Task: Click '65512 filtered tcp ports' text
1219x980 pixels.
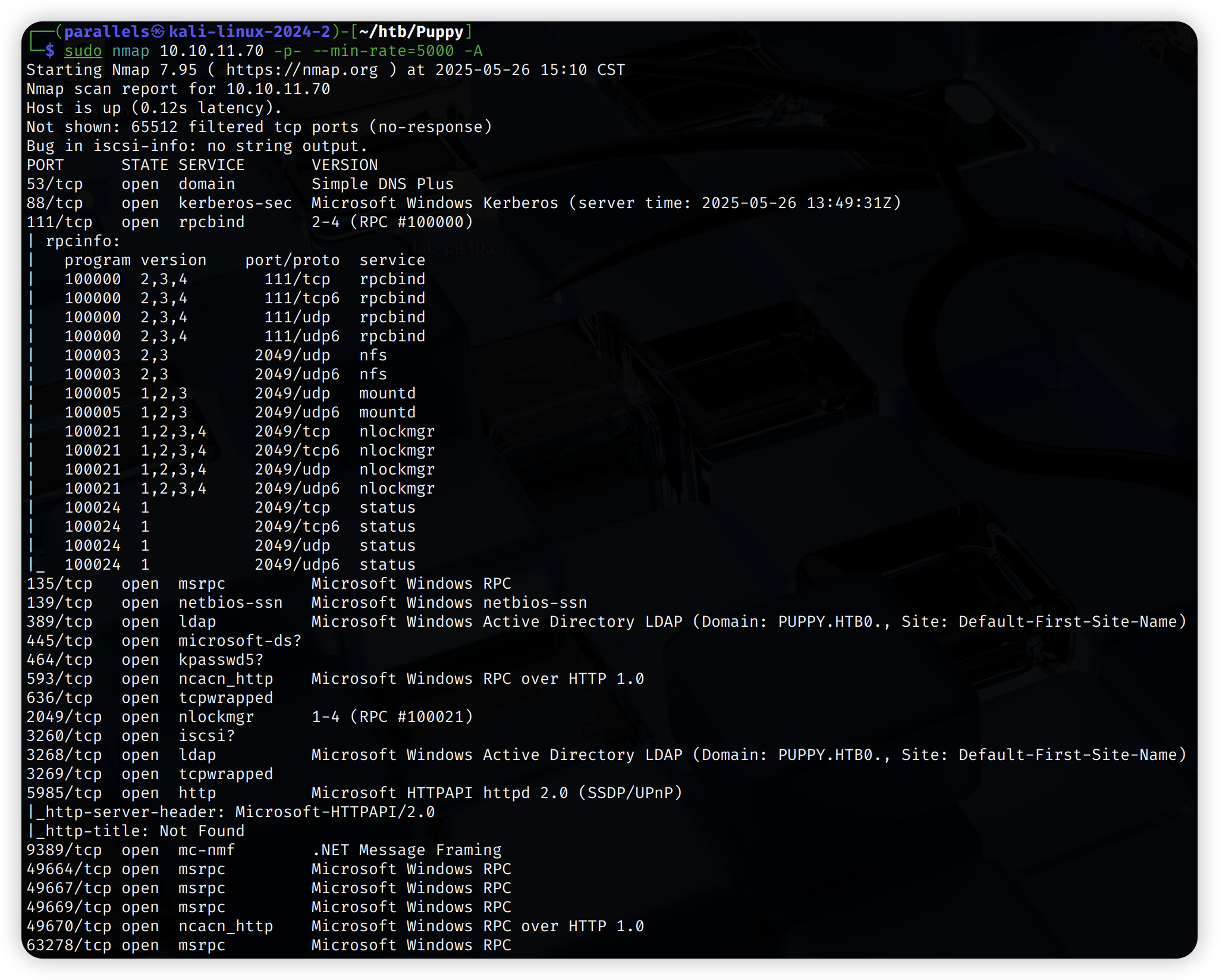Action: [x=244, y=127]
